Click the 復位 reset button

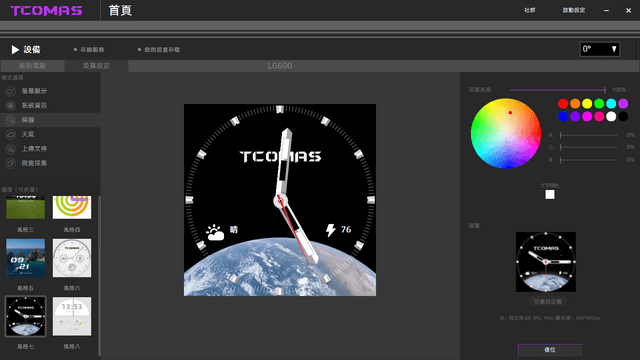550,350
